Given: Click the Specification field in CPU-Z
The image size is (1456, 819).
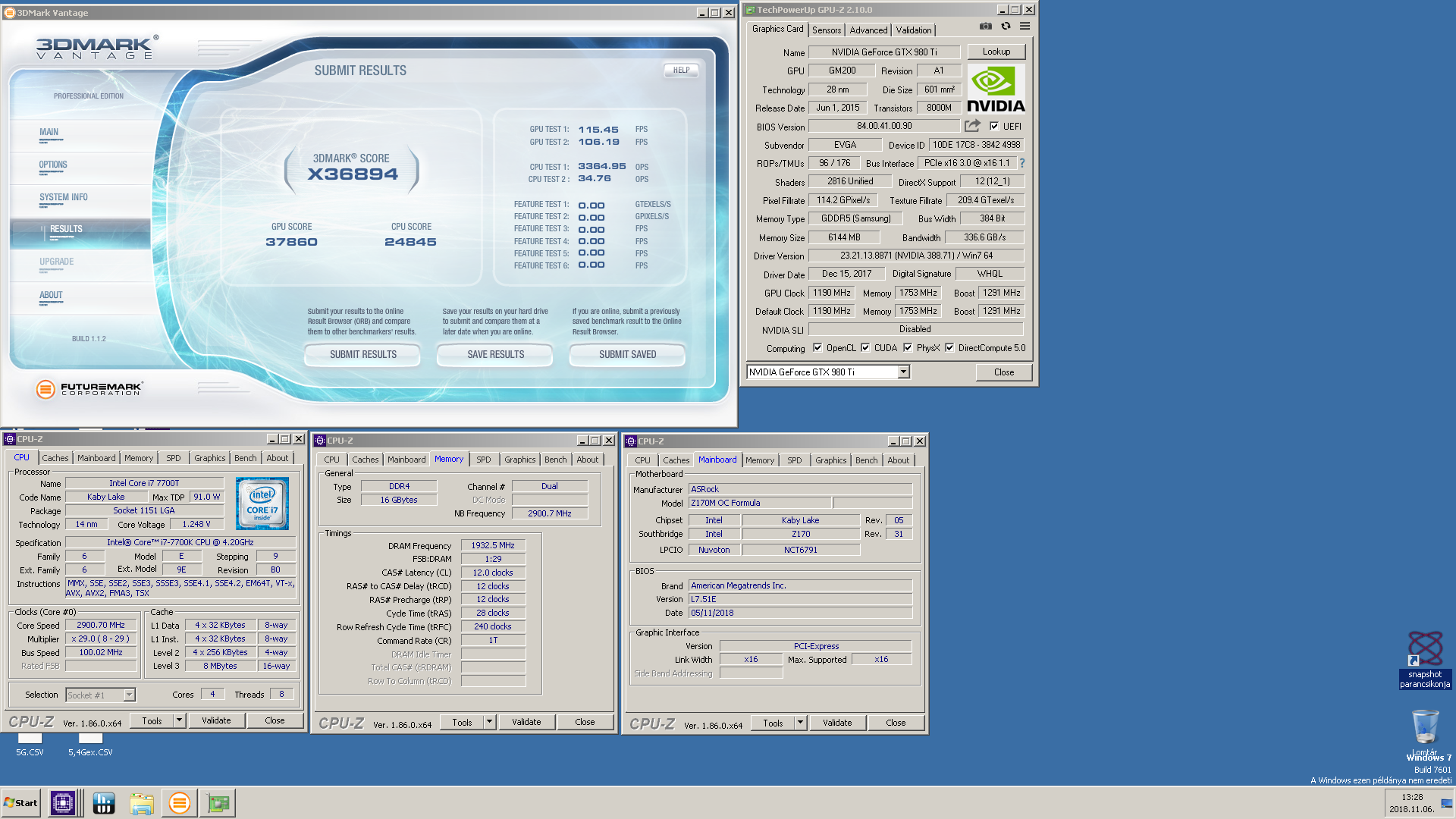Looking at the screenshot, I should point(180,542).
